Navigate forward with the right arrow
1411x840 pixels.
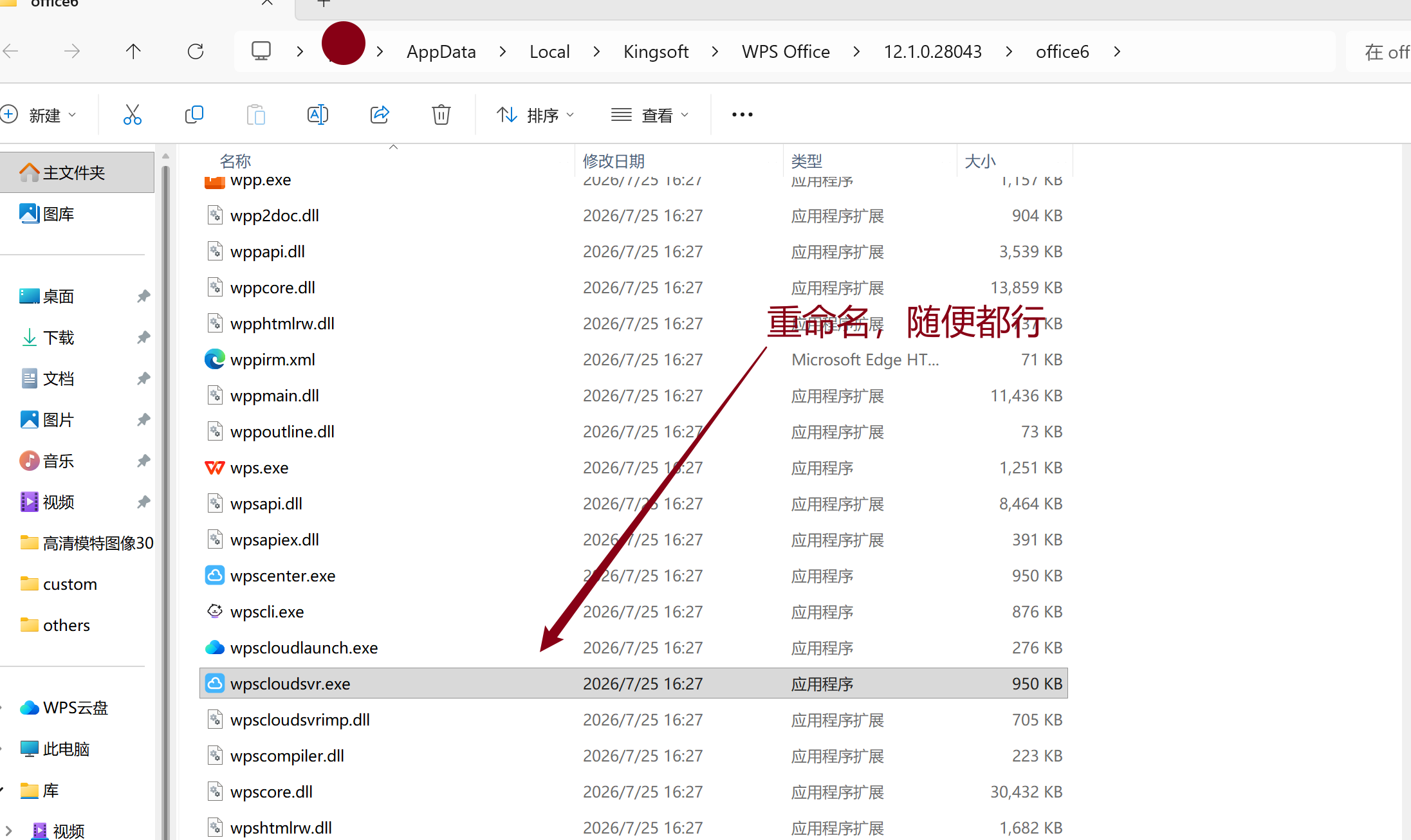[x=72, y=51]
